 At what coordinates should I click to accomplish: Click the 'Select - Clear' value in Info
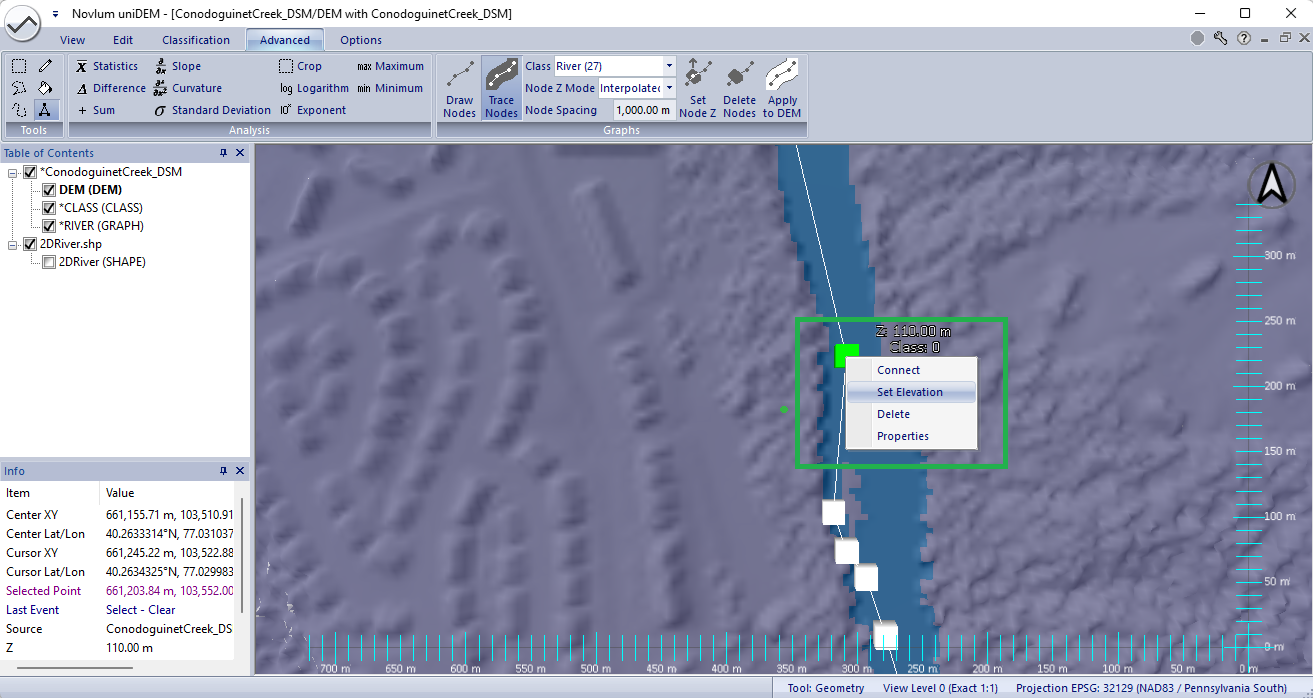[x=141, y=610]
